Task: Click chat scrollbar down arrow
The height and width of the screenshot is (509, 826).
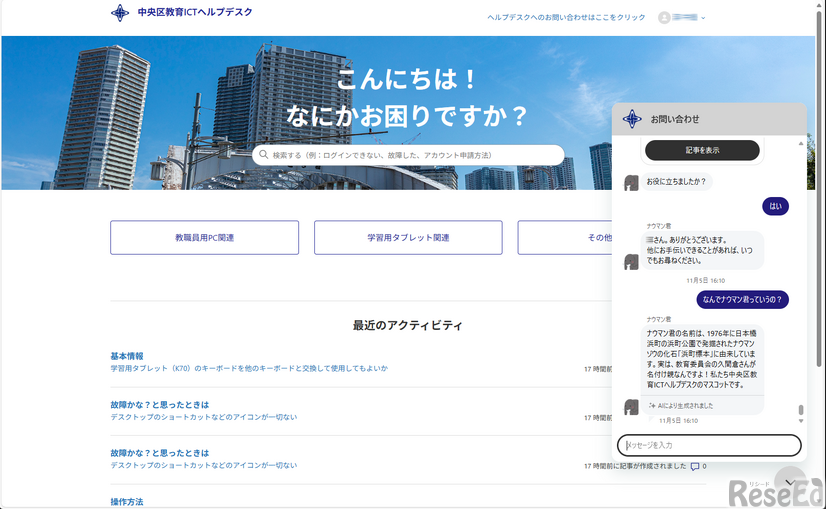Action: [801, 421]
